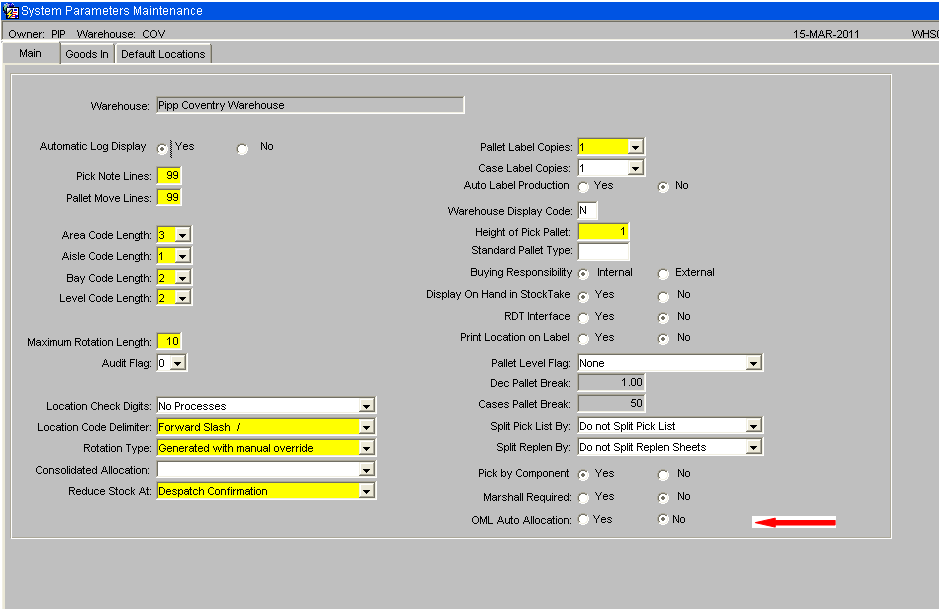Select No for Pick by Component

tap(663, 475)
